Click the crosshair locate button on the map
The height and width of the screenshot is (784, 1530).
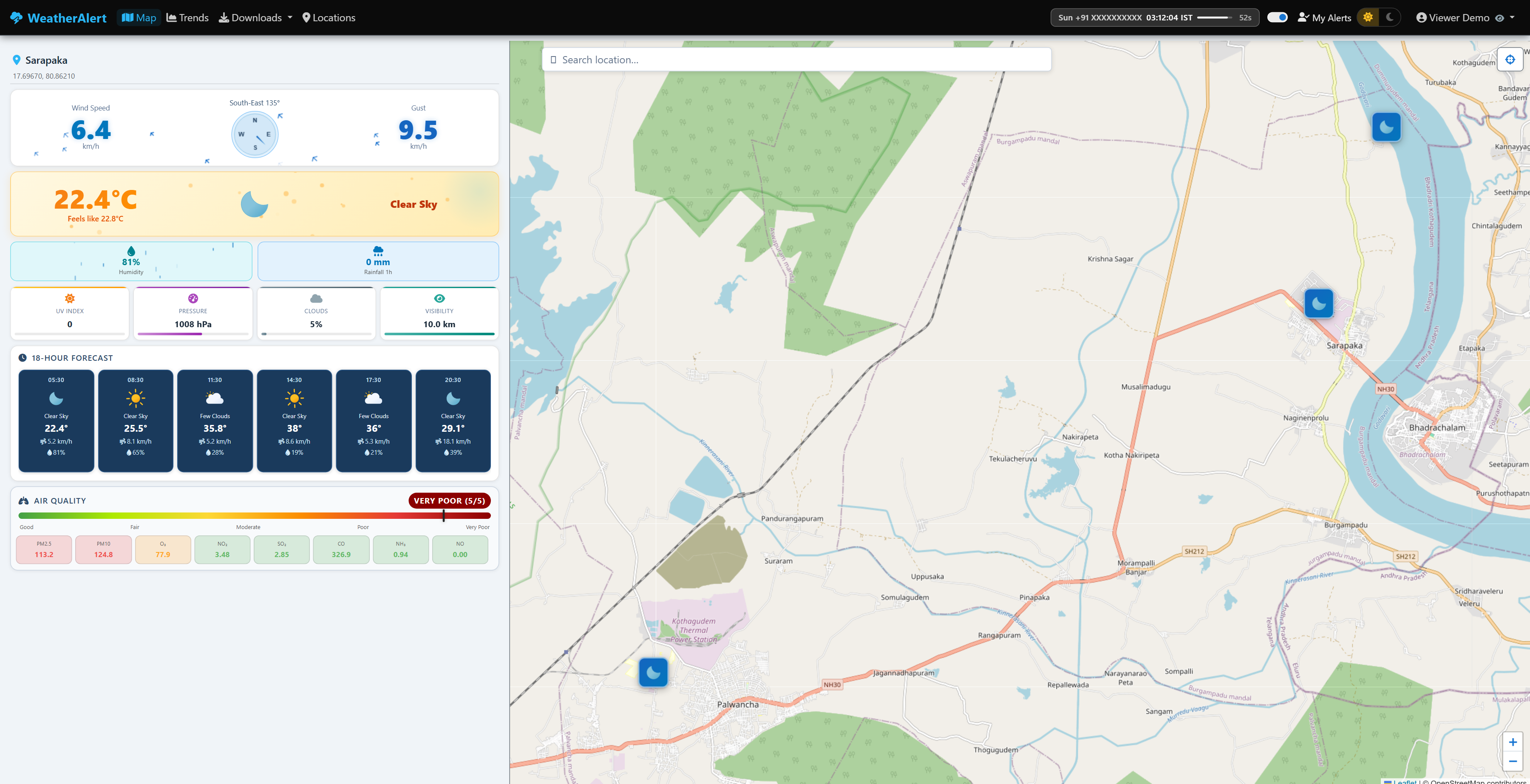1510,59
